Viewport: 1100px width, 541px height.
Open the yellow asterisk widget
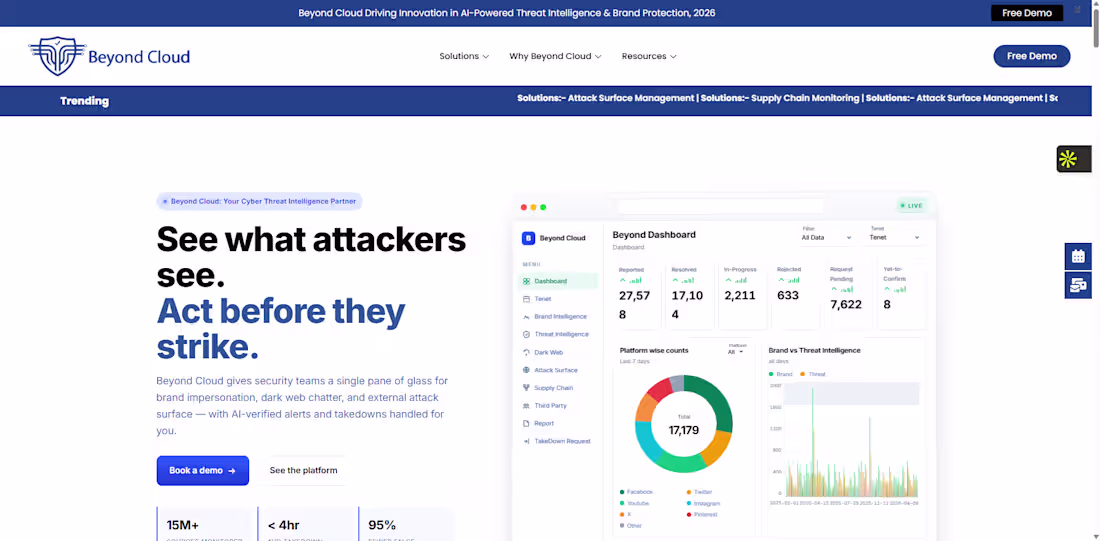(1073, 159)
